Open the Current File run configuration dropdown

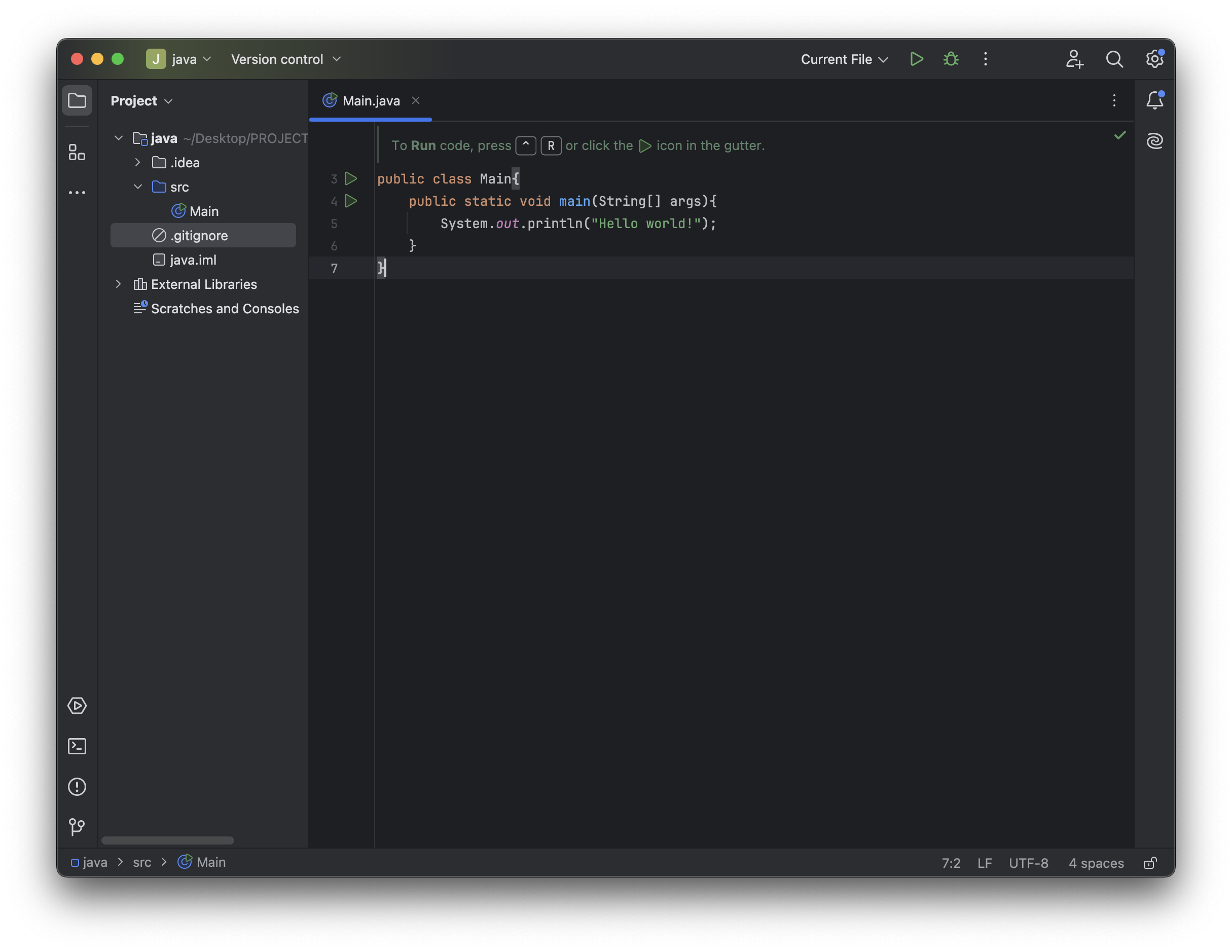[844, 59]
